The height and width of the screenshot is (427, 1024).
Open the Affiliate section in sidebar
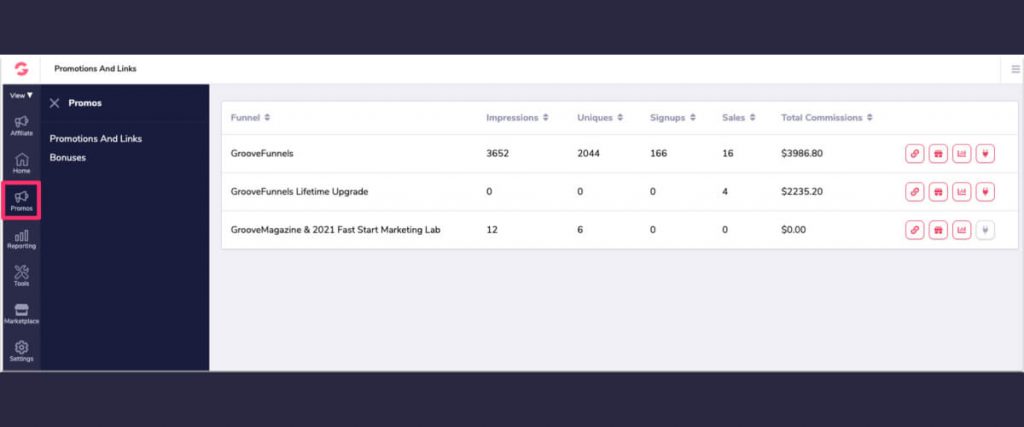click(x=21, y=125)
